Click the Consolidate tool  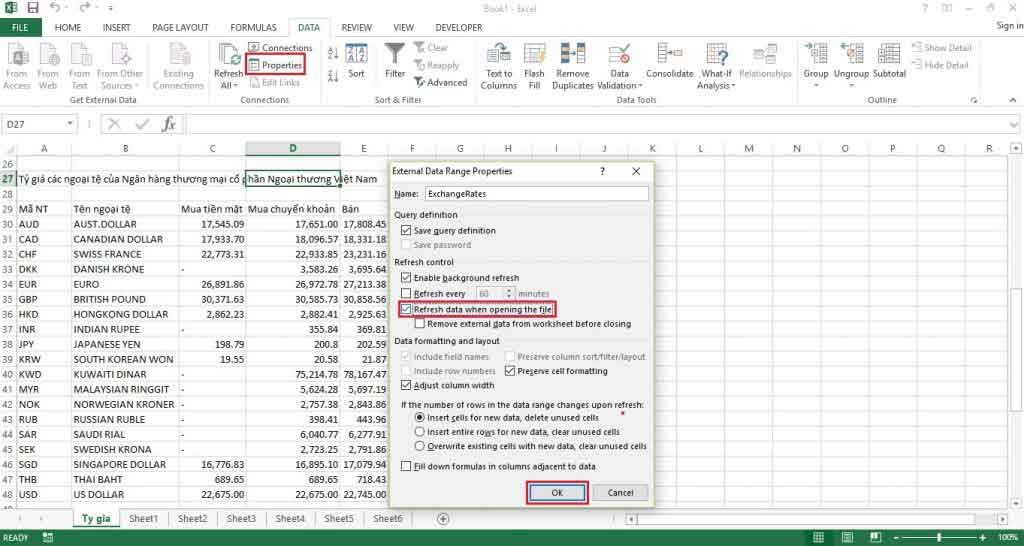[x=669, y=61]
